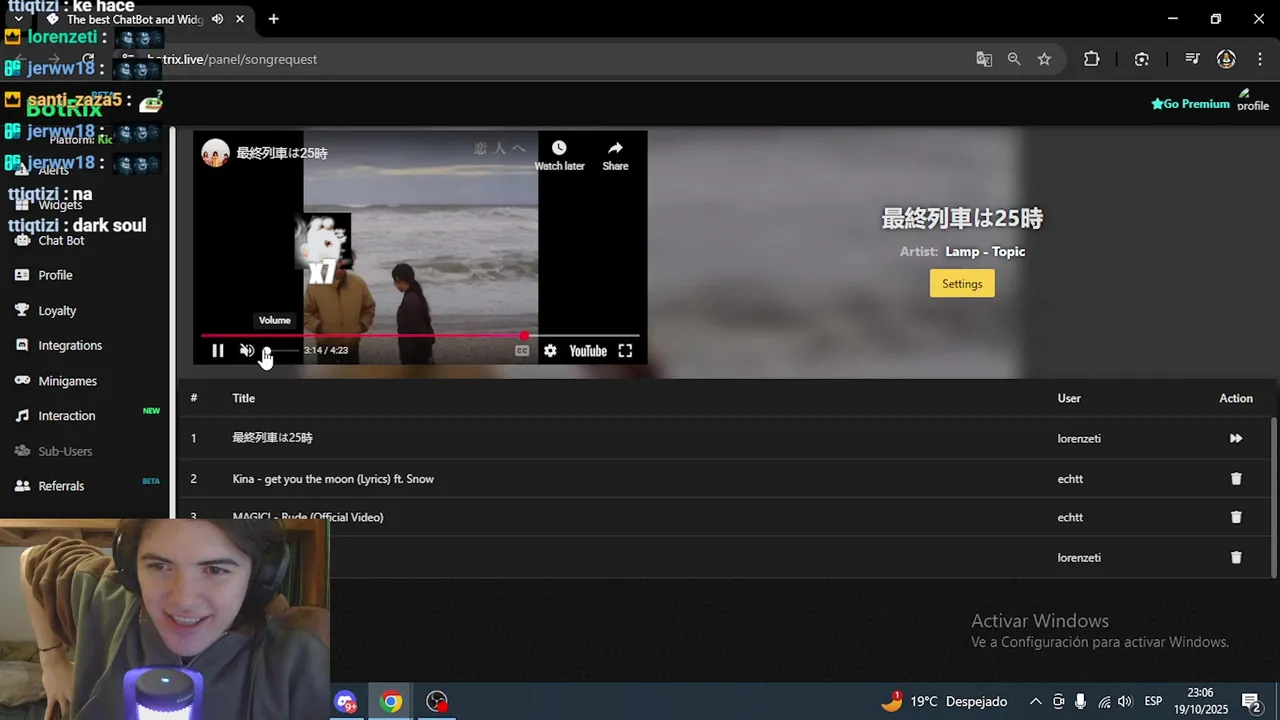Screen dimensions: 1280x720
Task: Seek on the red video progress bar
Action: click(420, 336)
